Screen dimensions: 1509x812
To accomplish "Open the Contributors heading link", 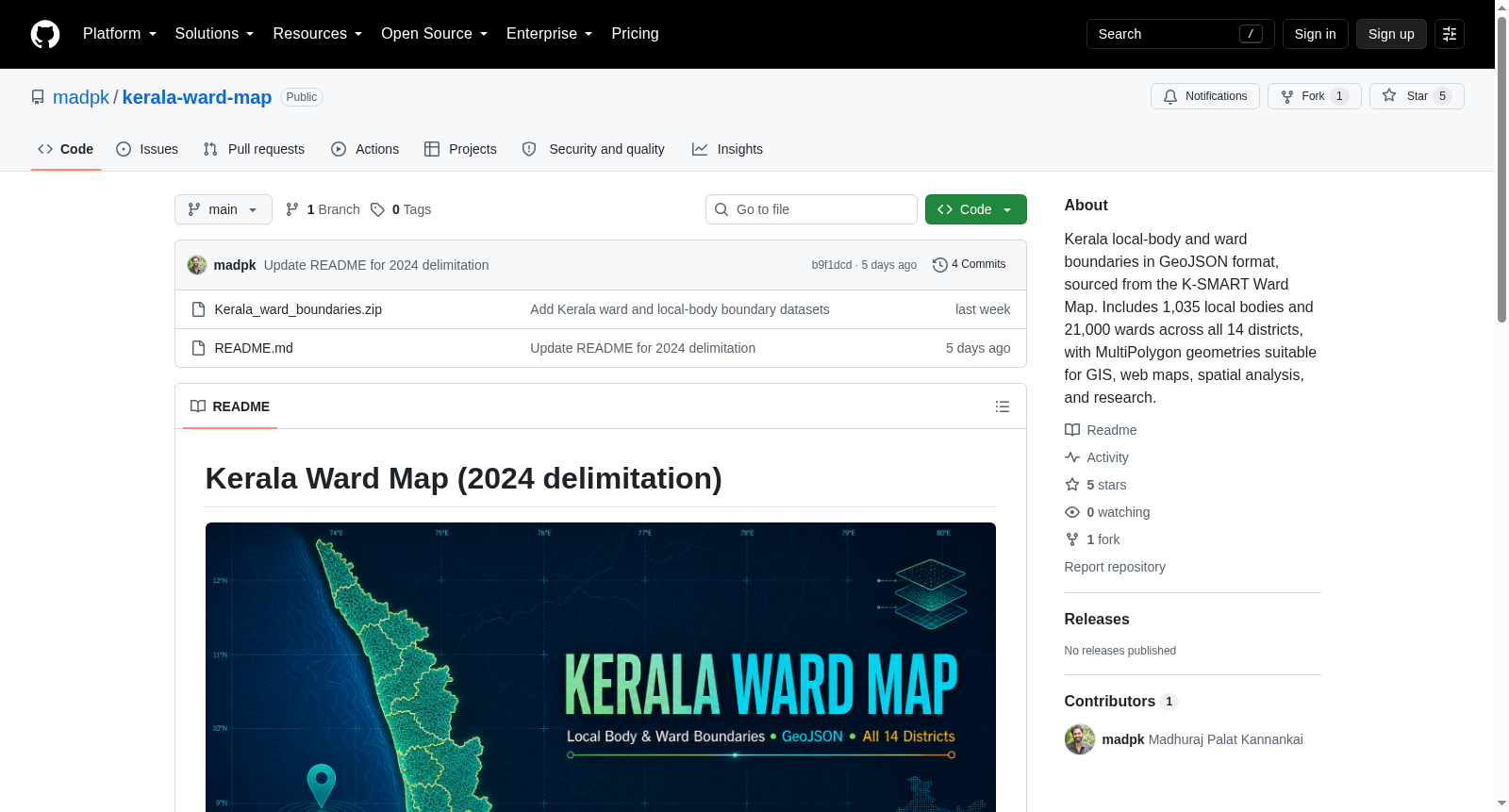I will (x=1120, y=702).
